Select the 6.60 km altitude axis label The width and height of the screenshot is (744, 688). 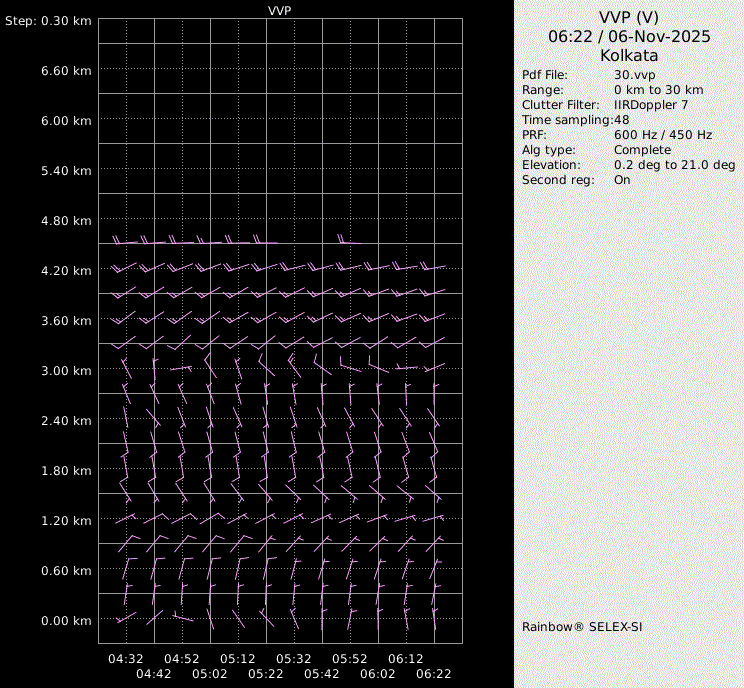tap(66, 71)
